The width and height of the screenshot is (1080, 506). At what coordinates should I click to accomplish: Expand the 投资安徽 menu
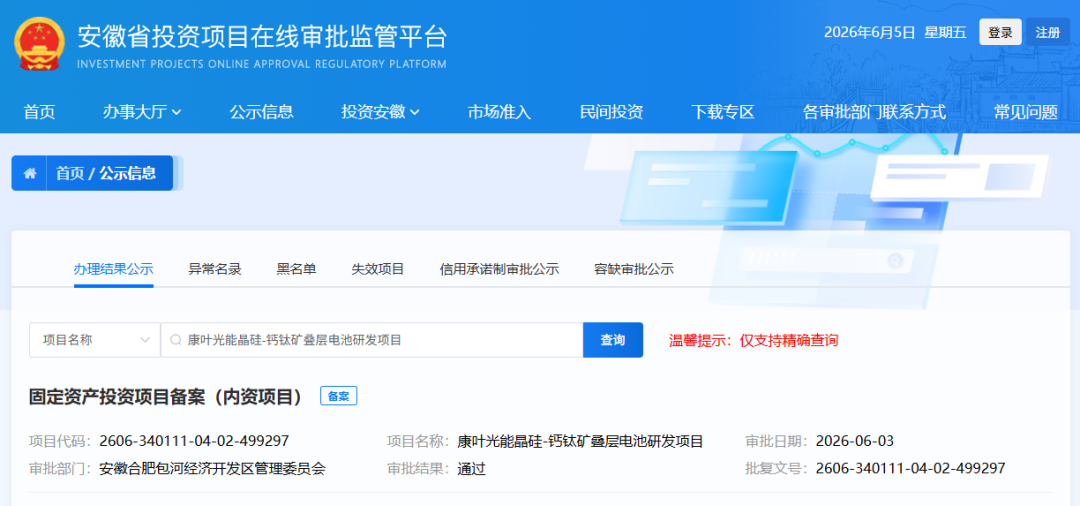tap(380, 112)
